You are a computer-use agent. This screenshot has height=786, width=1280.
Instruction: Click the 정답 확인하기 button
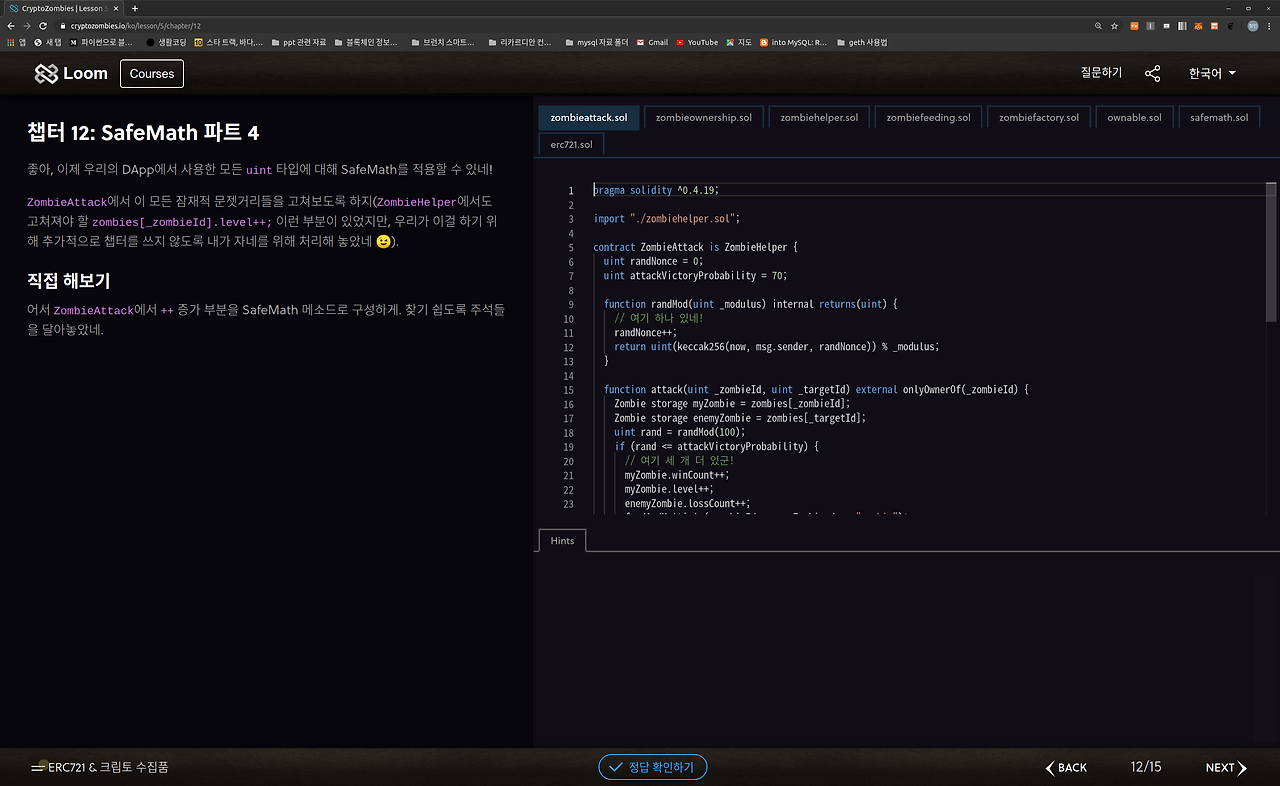653,767
